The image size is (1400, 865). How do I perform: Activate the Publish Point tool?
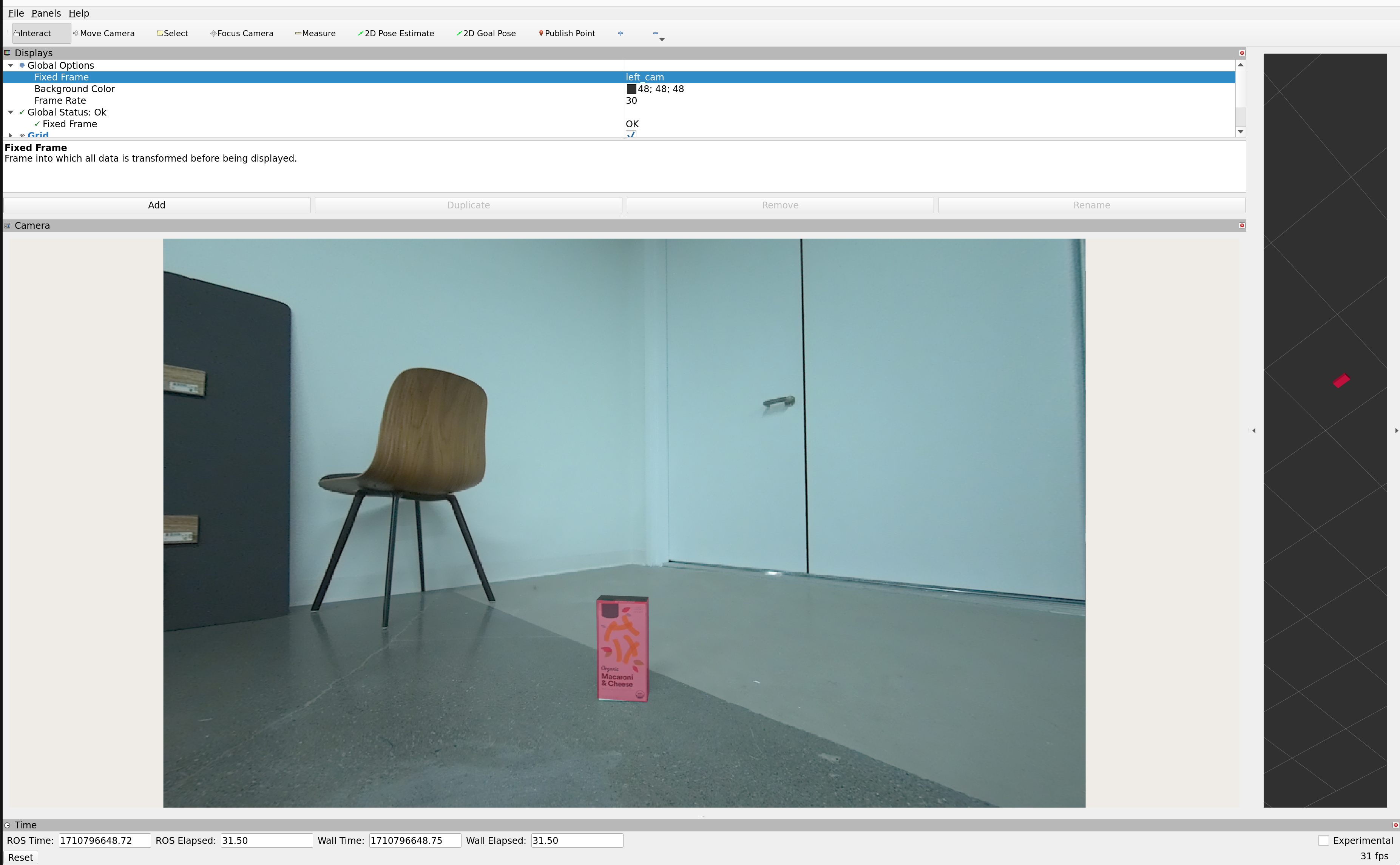[567, 33]
